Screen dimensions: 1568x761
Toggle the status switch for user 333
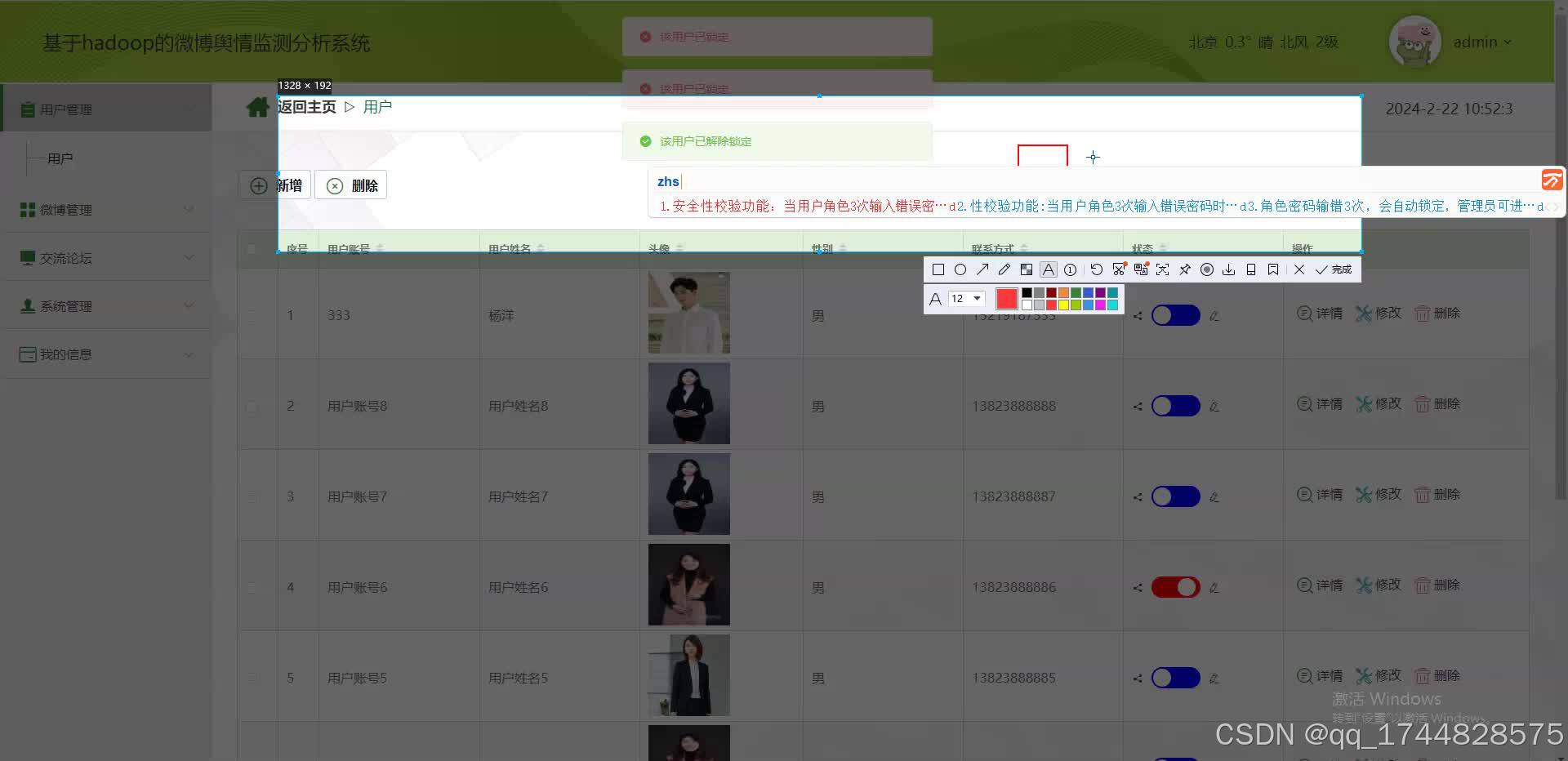coord(1175,315)
